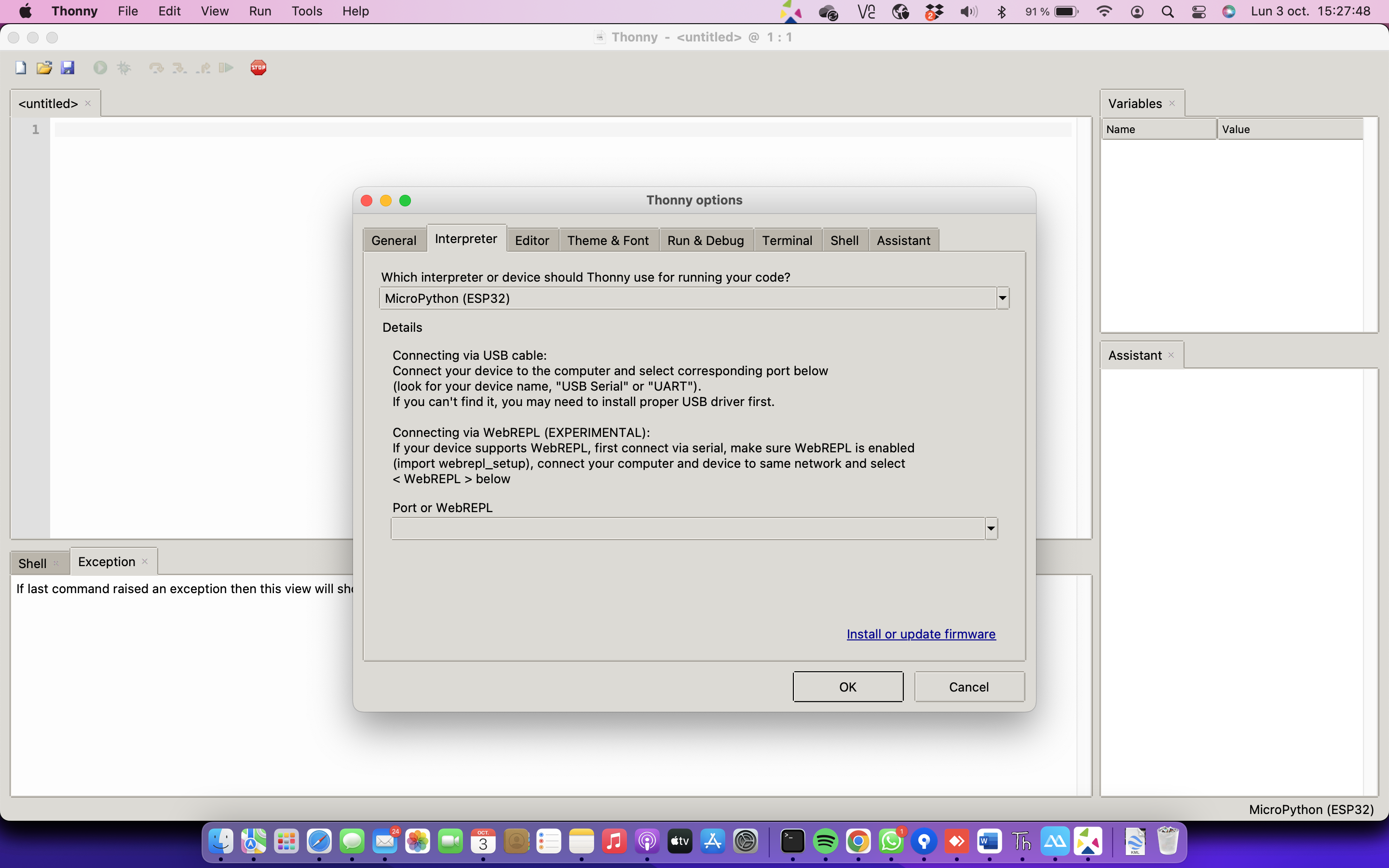Open the Theme & Font tab

tap(608, 241)
